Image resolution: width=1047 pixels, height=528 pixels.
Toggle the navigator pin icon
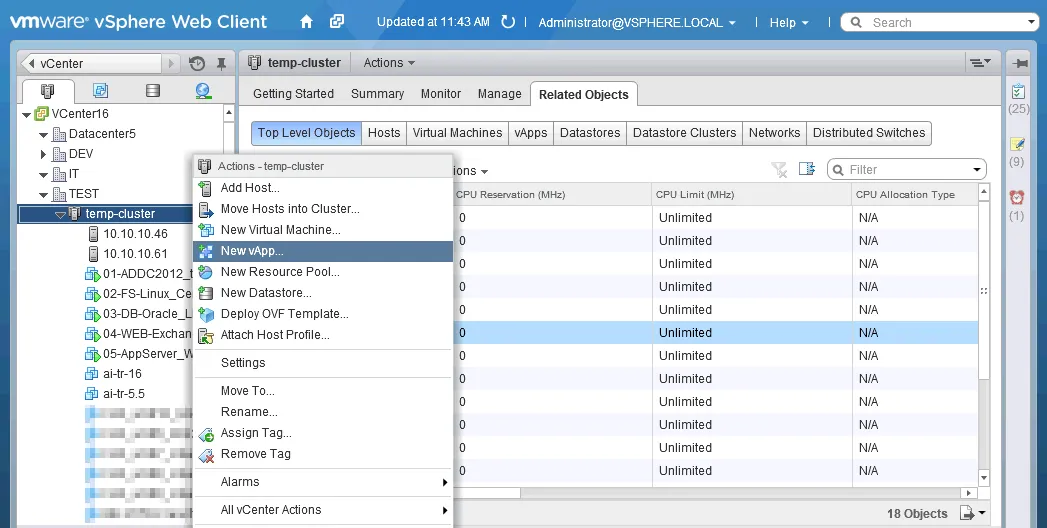(x=221, y=63)
